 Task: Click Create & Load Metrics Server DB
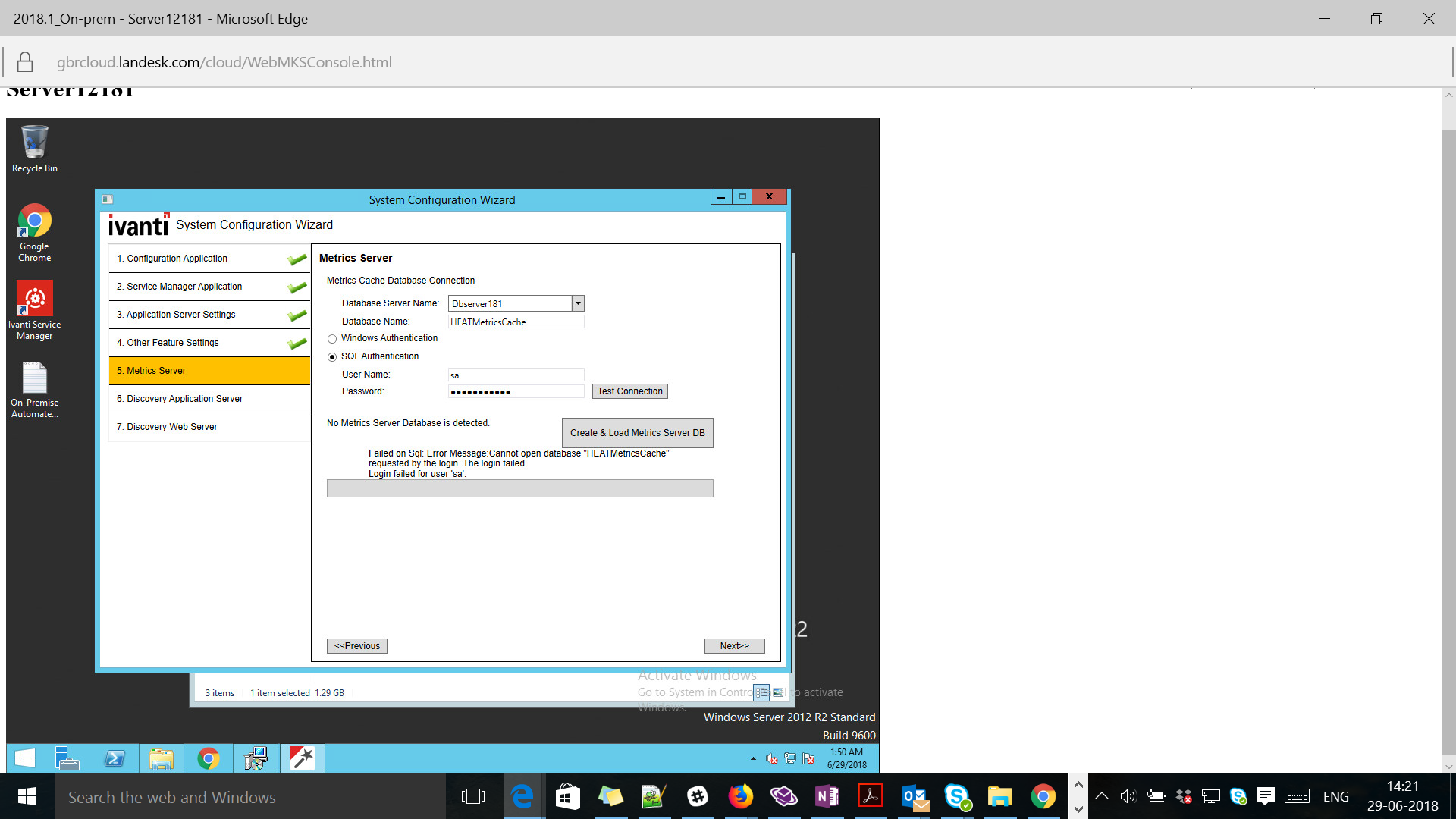637,433
